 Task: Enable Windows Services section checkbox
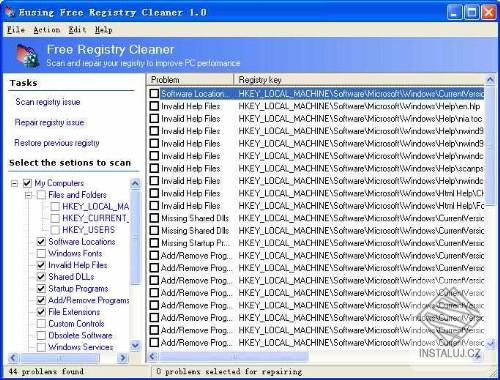[x=41, y=347]
